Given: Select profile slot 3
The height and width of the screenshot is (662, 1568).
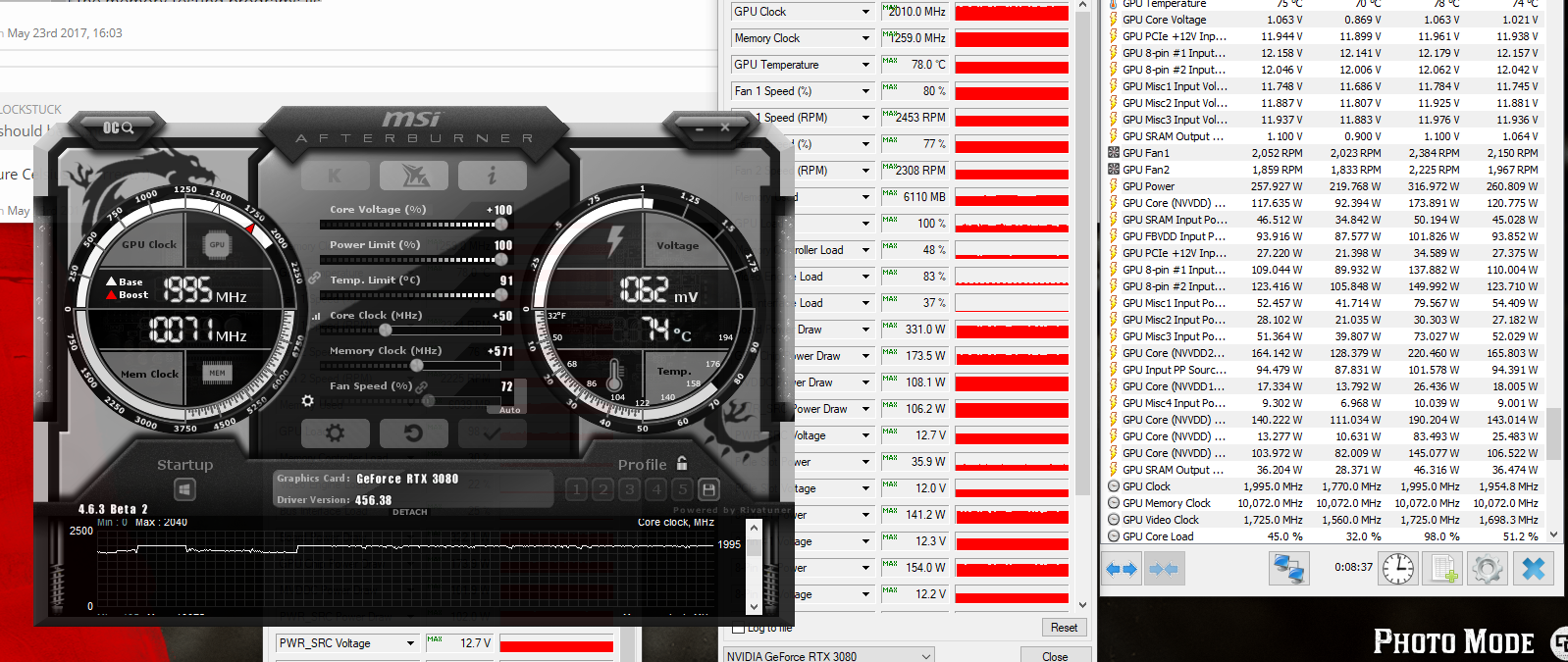Looking at the screenshot, I should click(630, 488).
